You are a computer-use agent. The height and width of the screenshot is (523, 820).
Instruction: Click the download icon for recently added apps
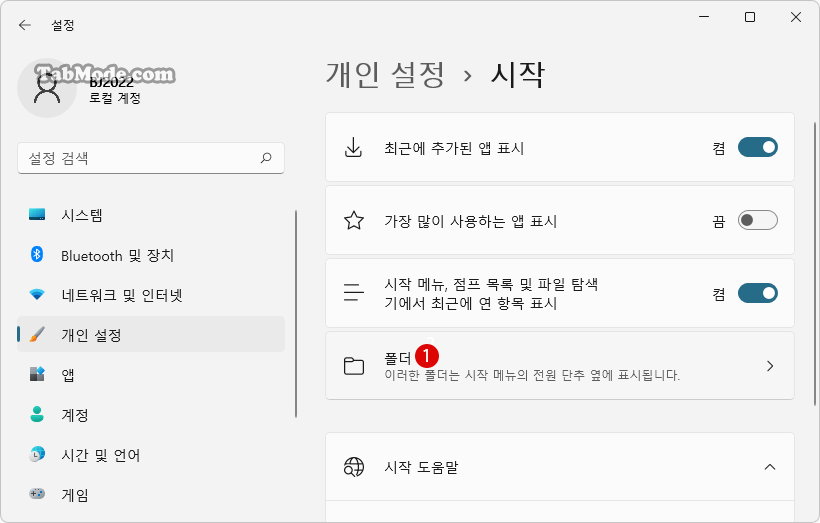pyautogui.click(x=354, y=147)
